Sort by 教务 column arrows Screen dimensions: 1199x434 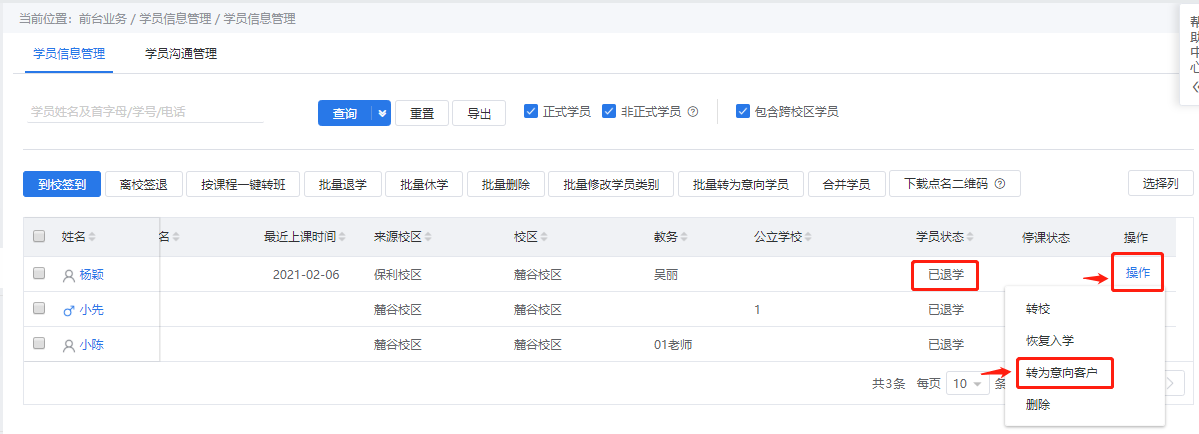[684, 237]
